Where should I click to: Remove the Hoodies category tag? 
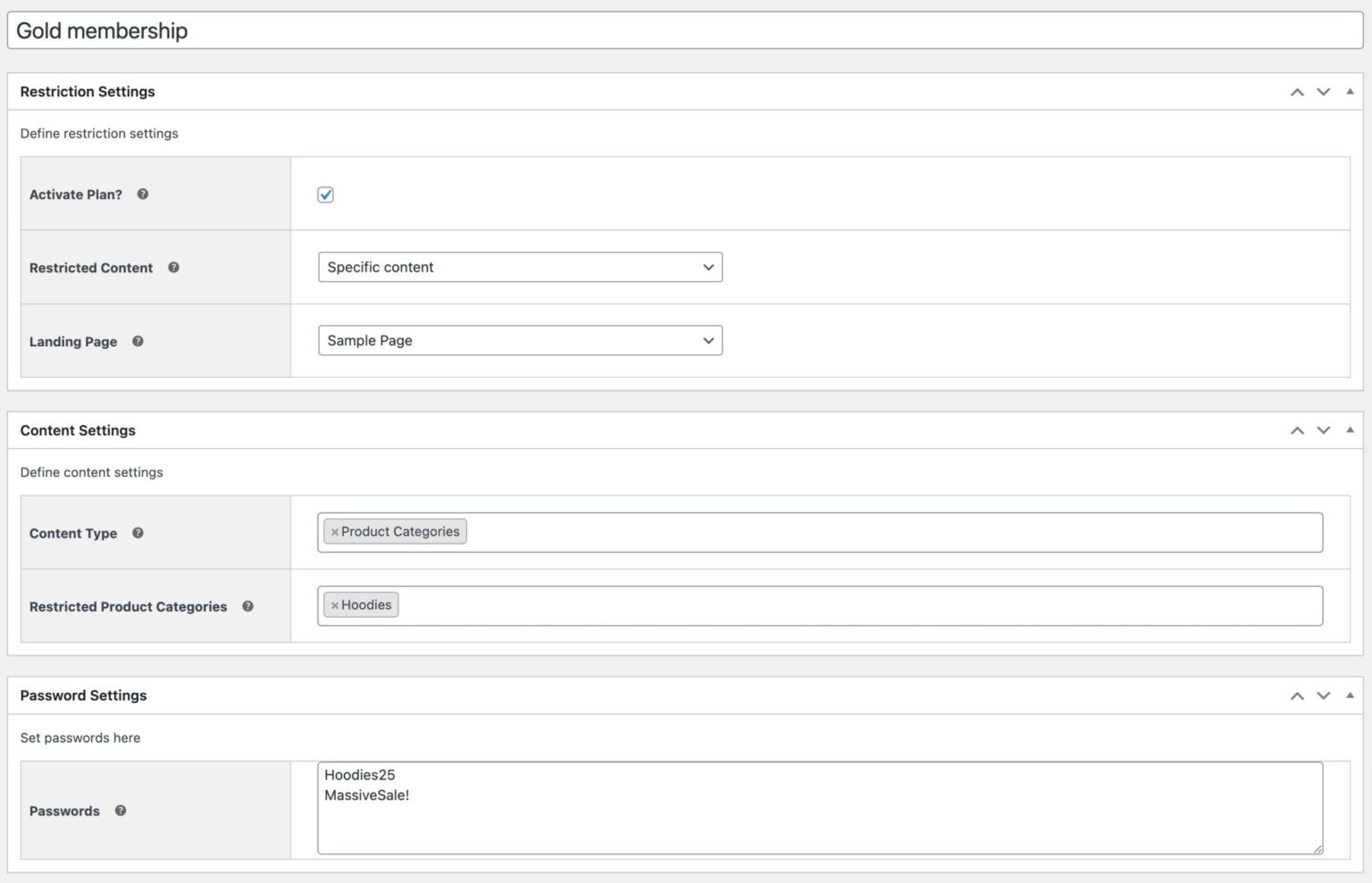(335, 604)
